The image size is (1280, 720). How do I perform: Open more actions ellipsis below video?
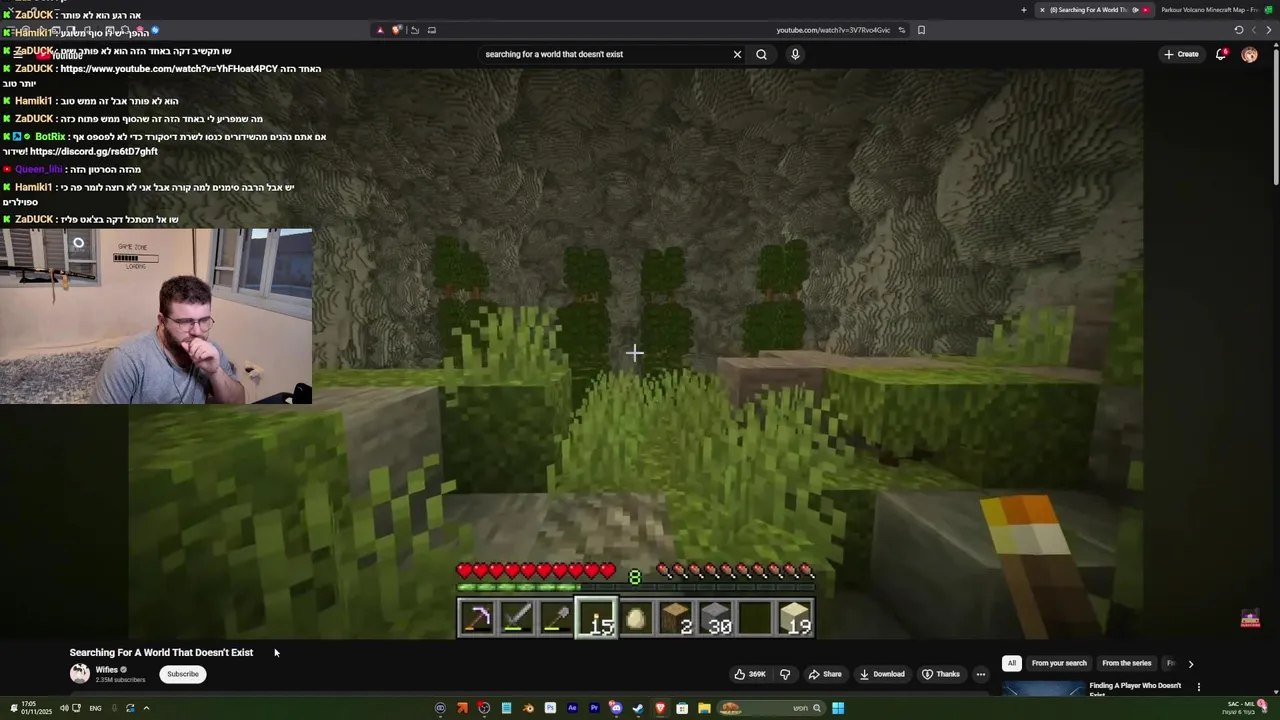980,674
